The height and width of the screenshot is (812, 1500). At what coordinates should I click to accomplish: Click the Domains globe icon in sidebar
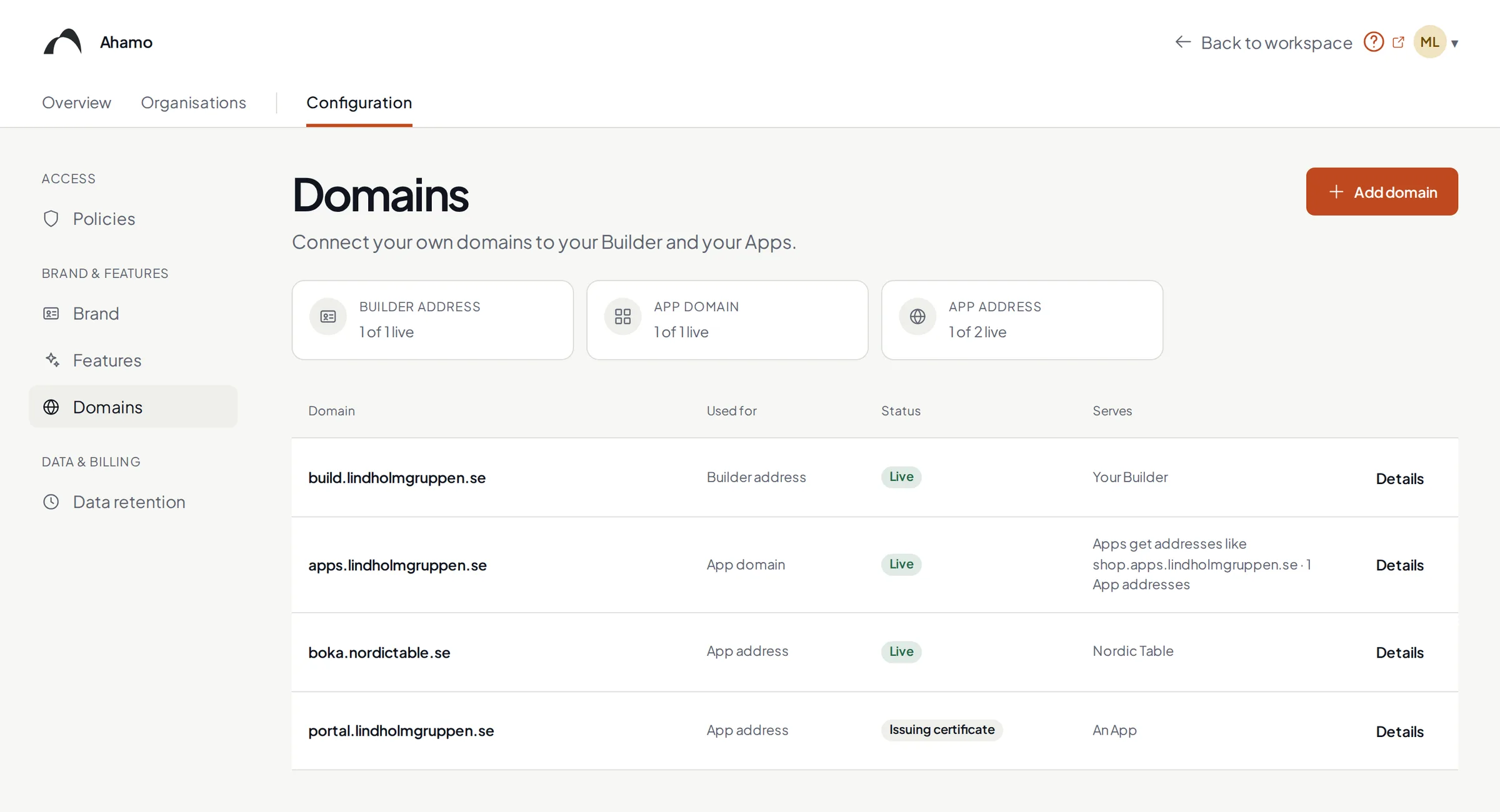coord(51,407)
